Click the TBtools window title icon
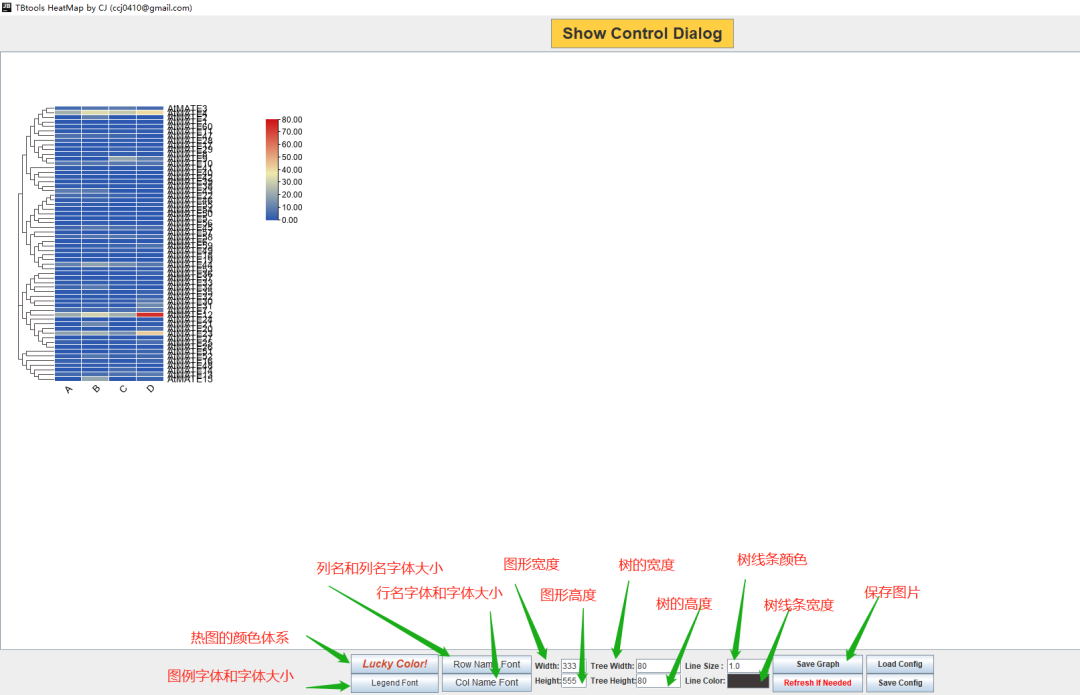This screenshot has width=1080, height=695. tap(6, 8)
